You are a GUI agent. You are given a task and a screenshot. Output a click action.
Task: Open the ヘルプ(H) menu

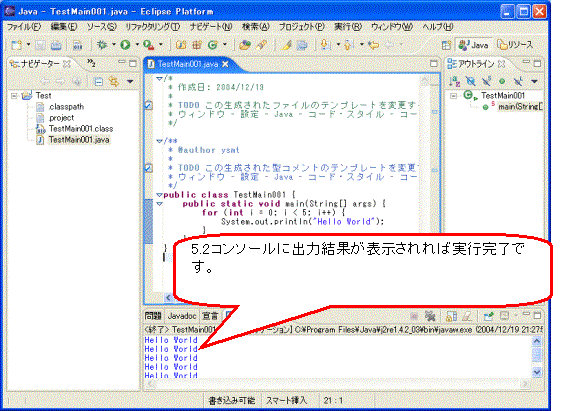point(438,27)
